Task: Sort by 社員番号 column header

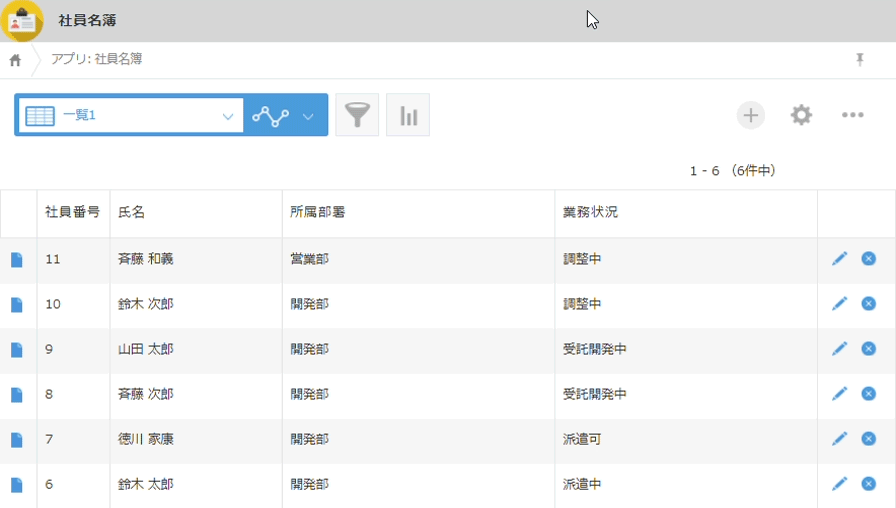Action: coord(72,213)
